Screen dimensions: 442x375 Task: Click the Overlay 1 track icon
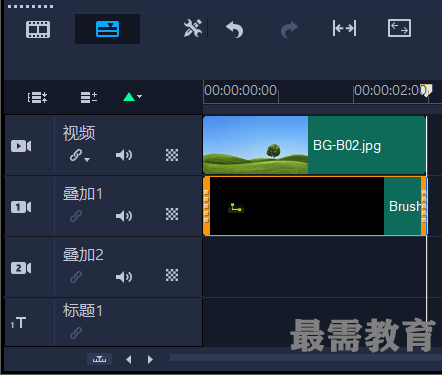click(x=21, y=207)
